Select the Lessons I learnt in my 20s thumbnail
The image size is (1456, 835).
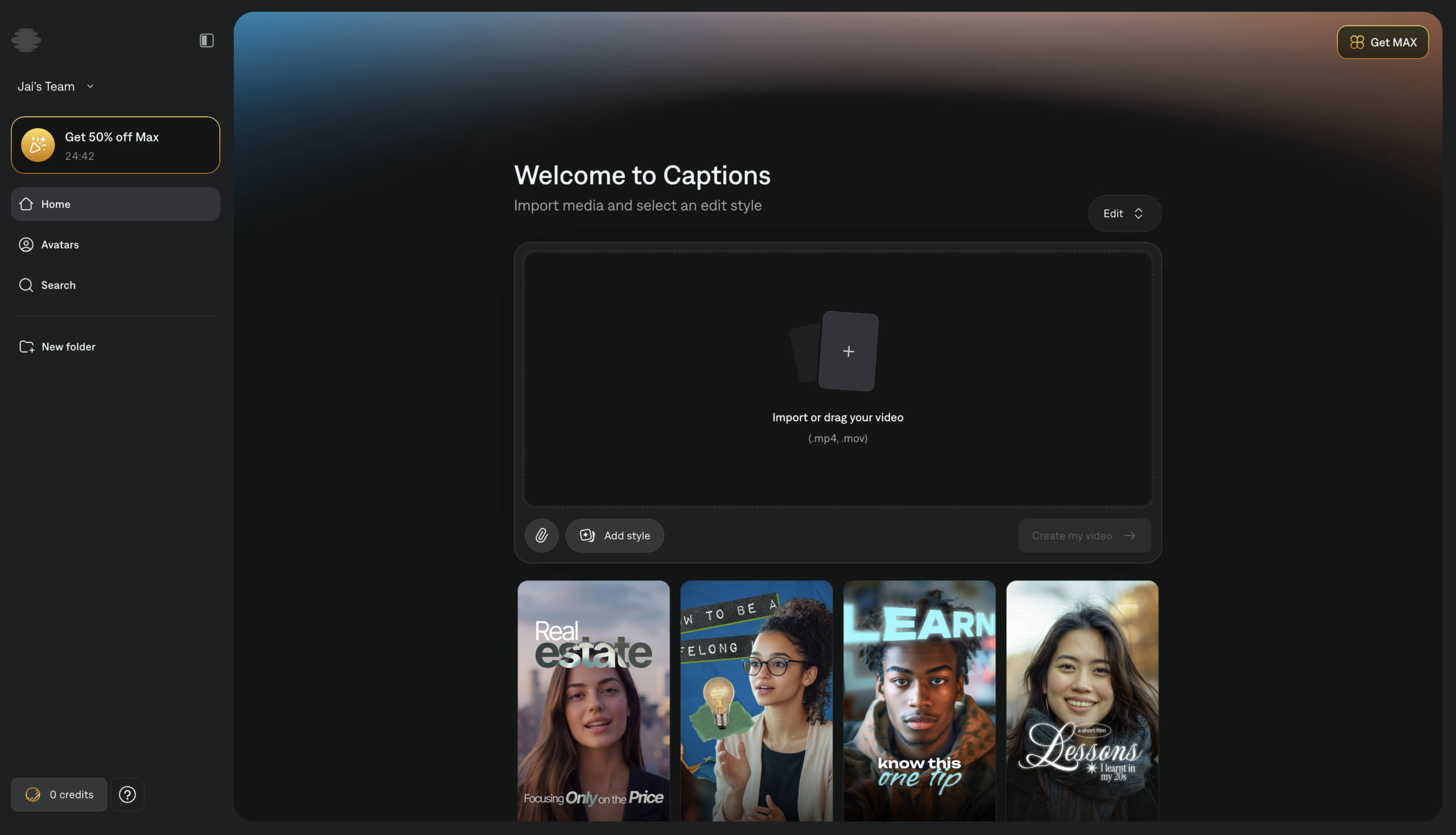[x=1082, y=701]
